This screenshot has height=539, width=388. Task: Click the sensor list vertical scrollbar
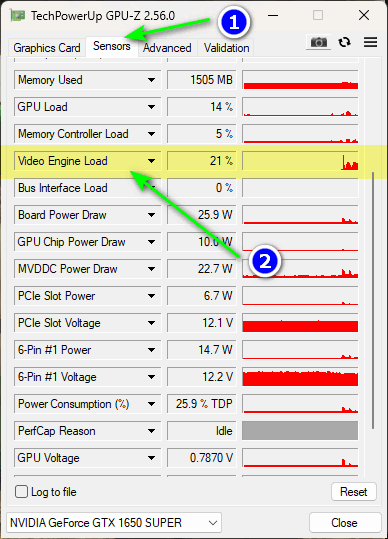(x=373, y=299)
